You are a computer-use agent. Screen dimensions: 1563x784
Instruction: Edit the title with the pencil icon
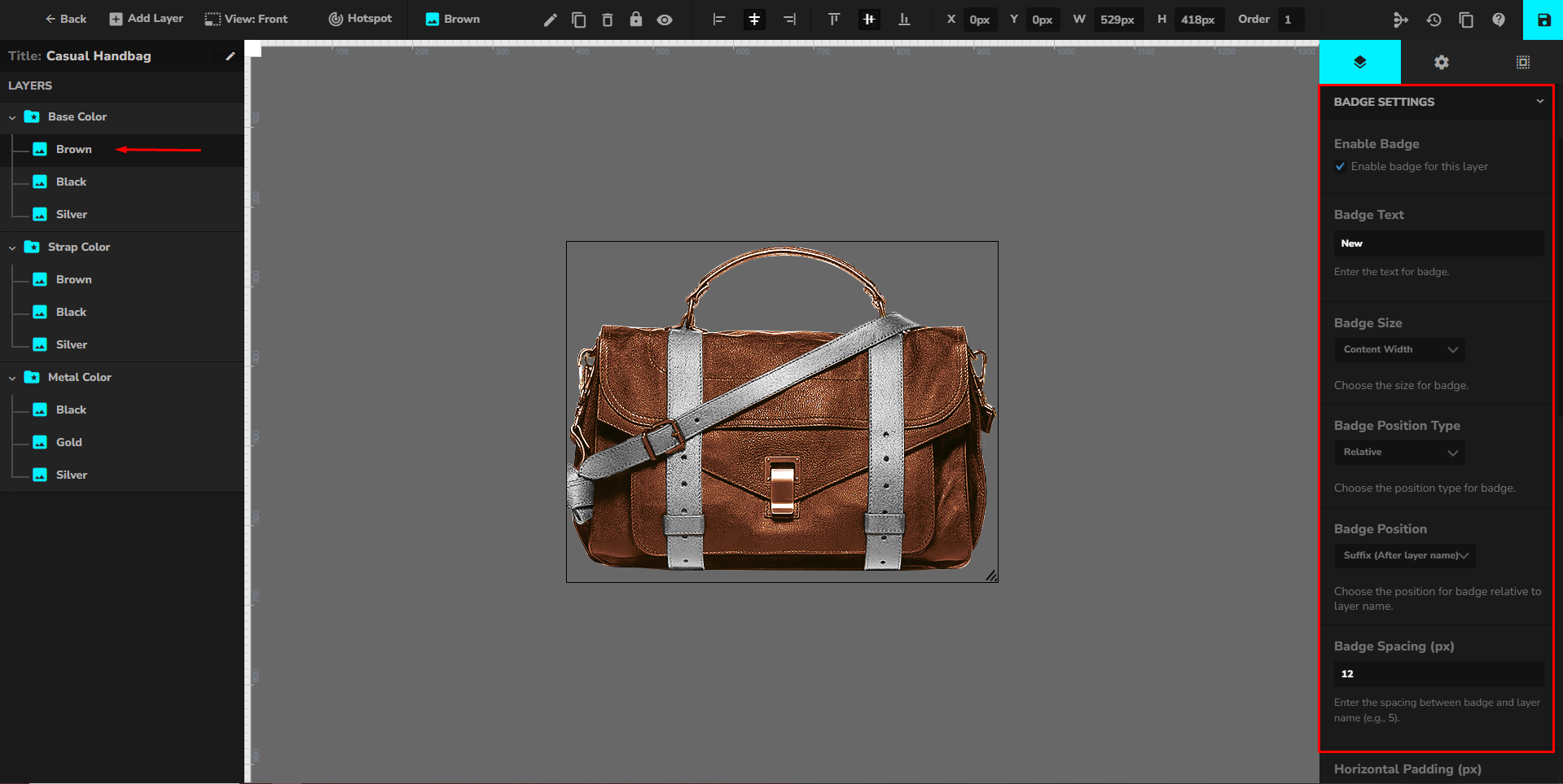pyautogui.click(x=230, y=56)
